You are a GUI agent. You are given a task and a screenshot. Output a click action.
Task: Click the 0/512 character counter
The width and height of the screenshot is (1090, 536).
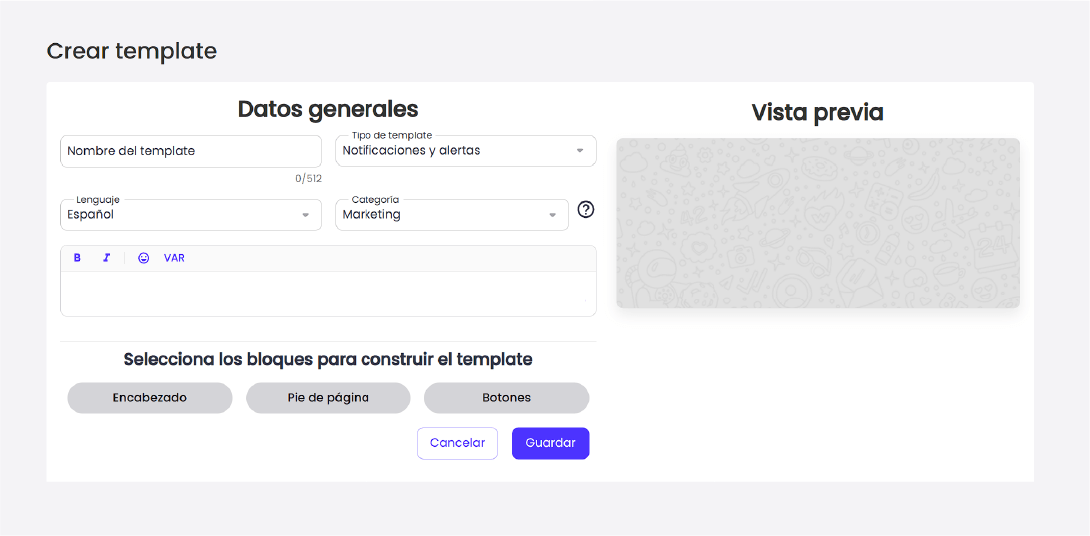(x=308, y=179)
